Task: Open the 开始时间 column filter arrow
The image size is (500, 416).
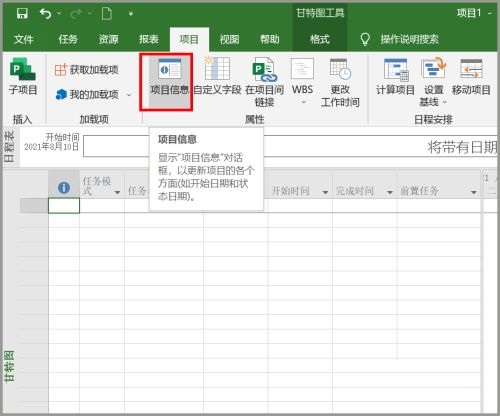Action: 325,192
